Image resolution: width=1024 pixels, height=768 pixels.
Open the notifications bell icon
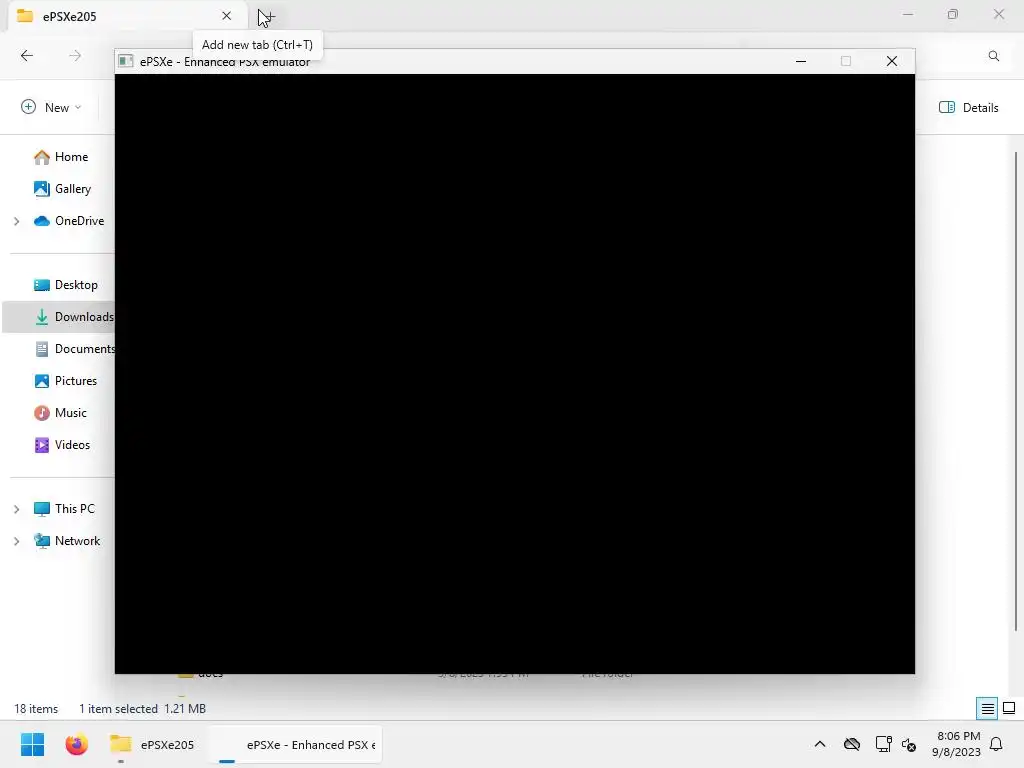click(x=996, y=744)
